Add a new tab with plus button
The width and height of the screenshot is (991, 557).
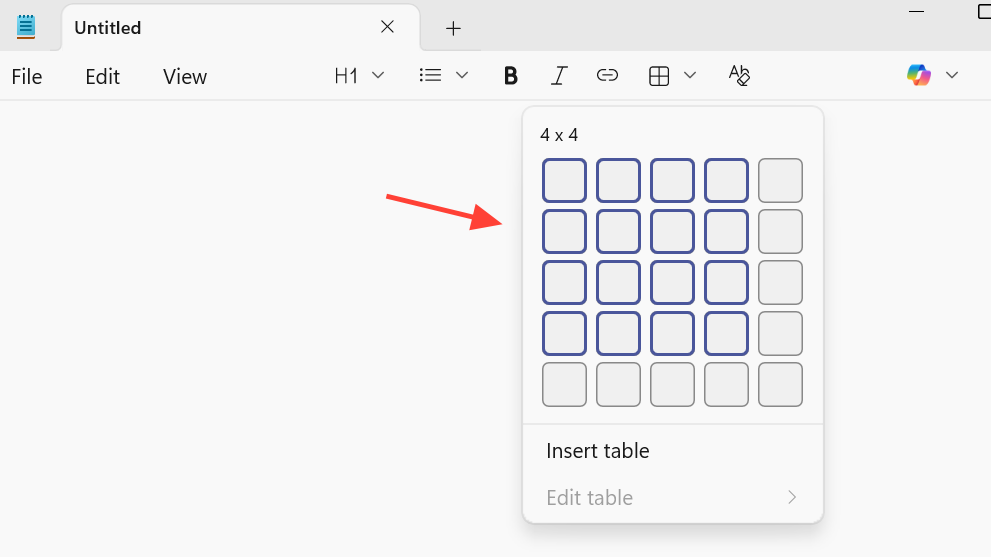(x=453, y=28)
